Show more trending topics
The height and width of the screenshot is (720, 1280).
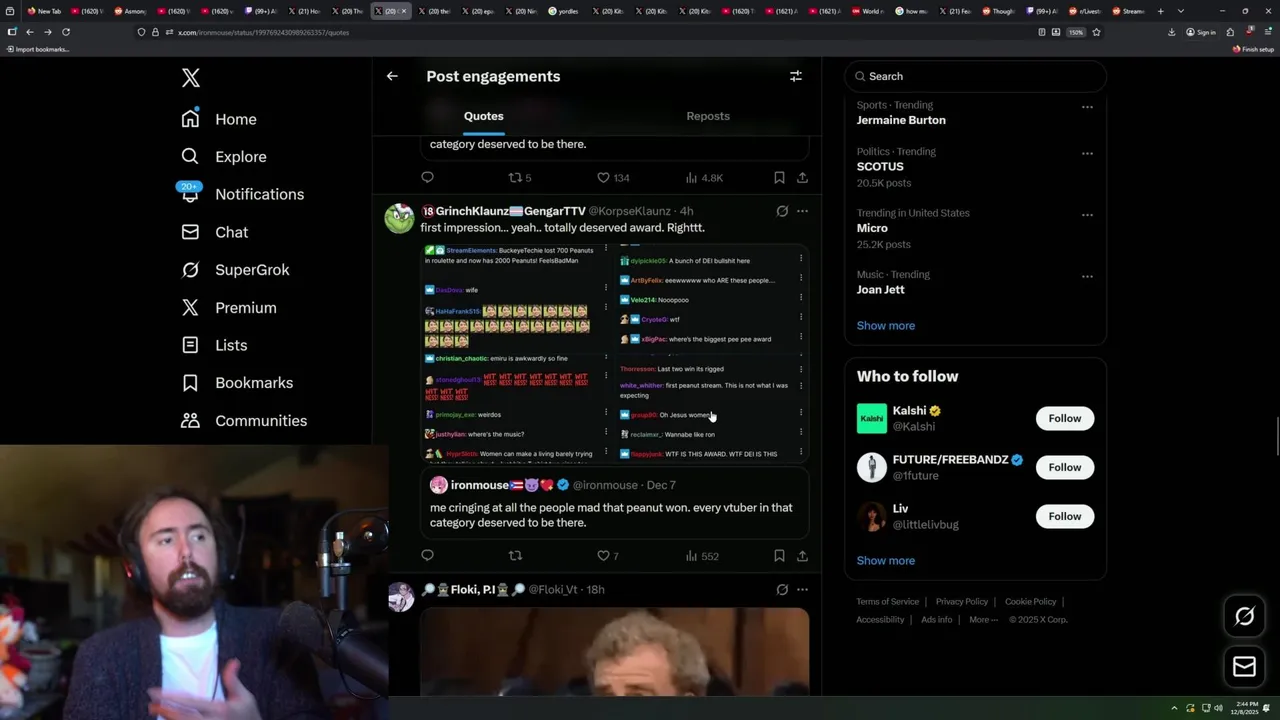885,325
